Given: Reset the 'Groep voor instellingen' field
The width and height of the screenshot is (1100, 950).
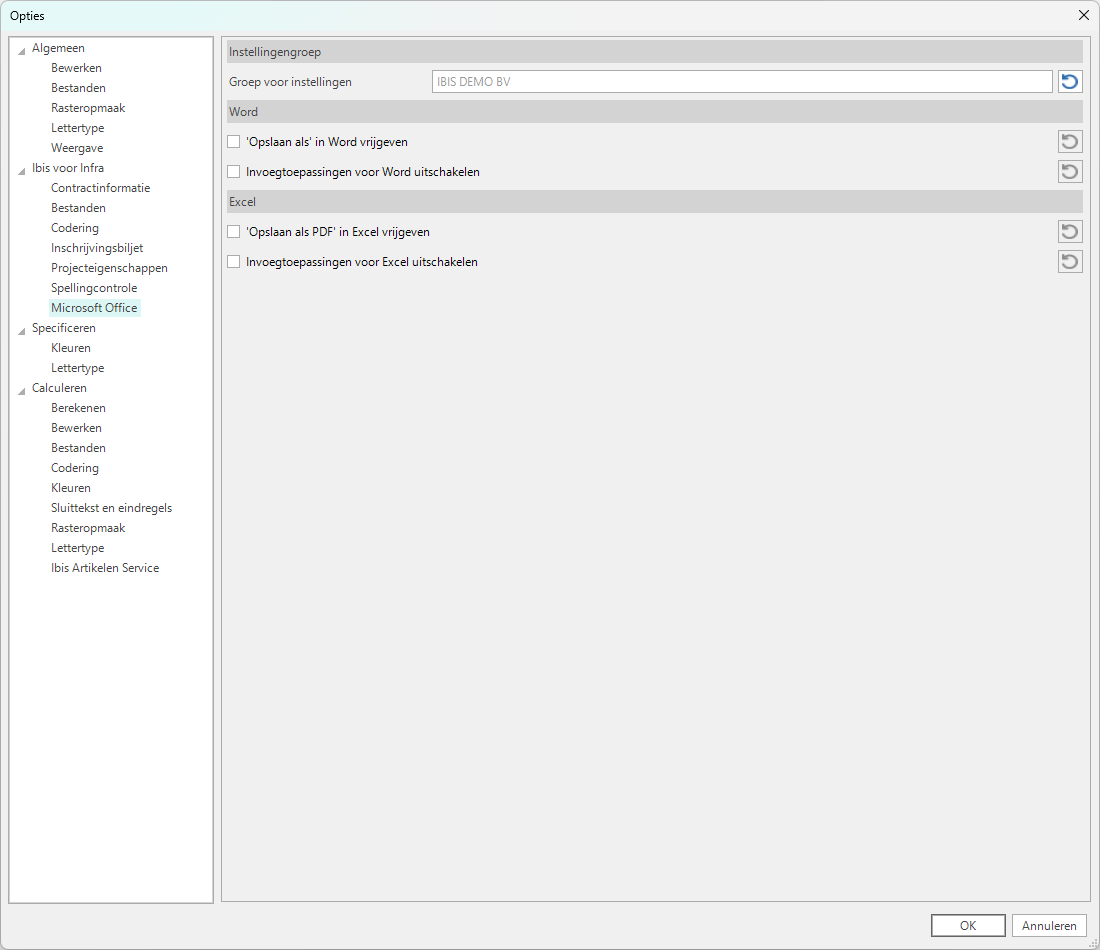Looking at the screenshot, I should coord(1070,82).
